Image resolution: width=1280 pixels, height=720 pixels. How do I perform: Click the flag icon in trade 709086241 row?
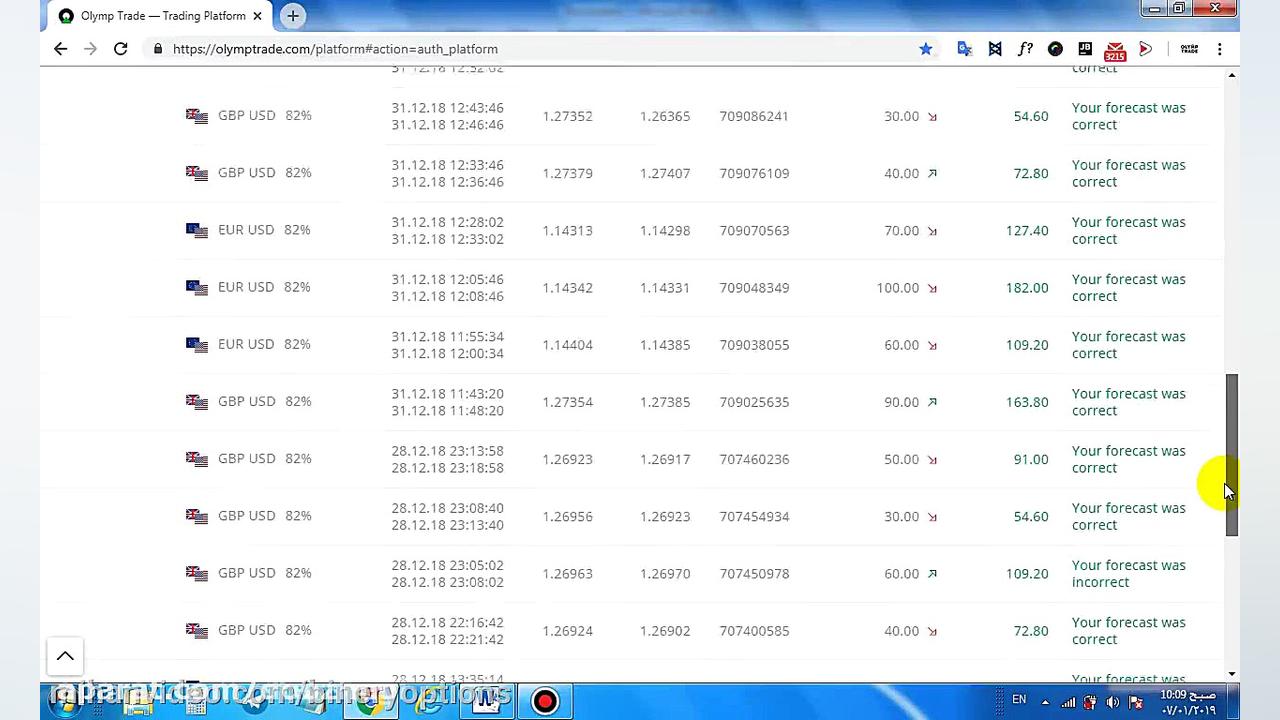tap(197, 116)
